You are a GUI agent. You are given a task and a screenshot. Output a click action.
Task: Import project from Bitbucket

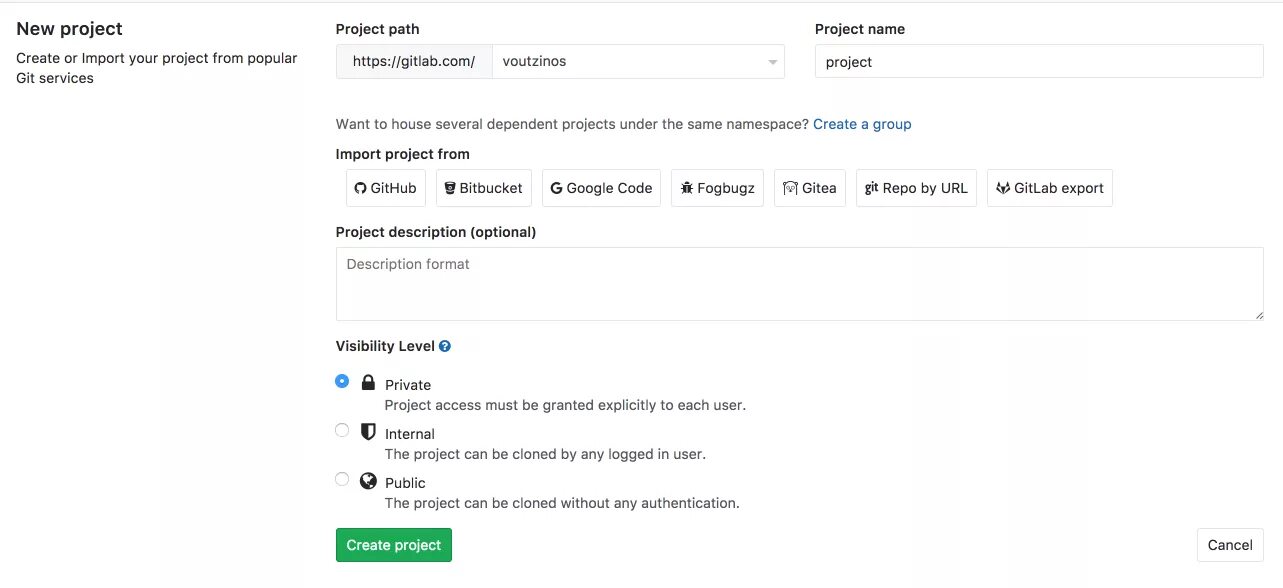click(484, 188)
